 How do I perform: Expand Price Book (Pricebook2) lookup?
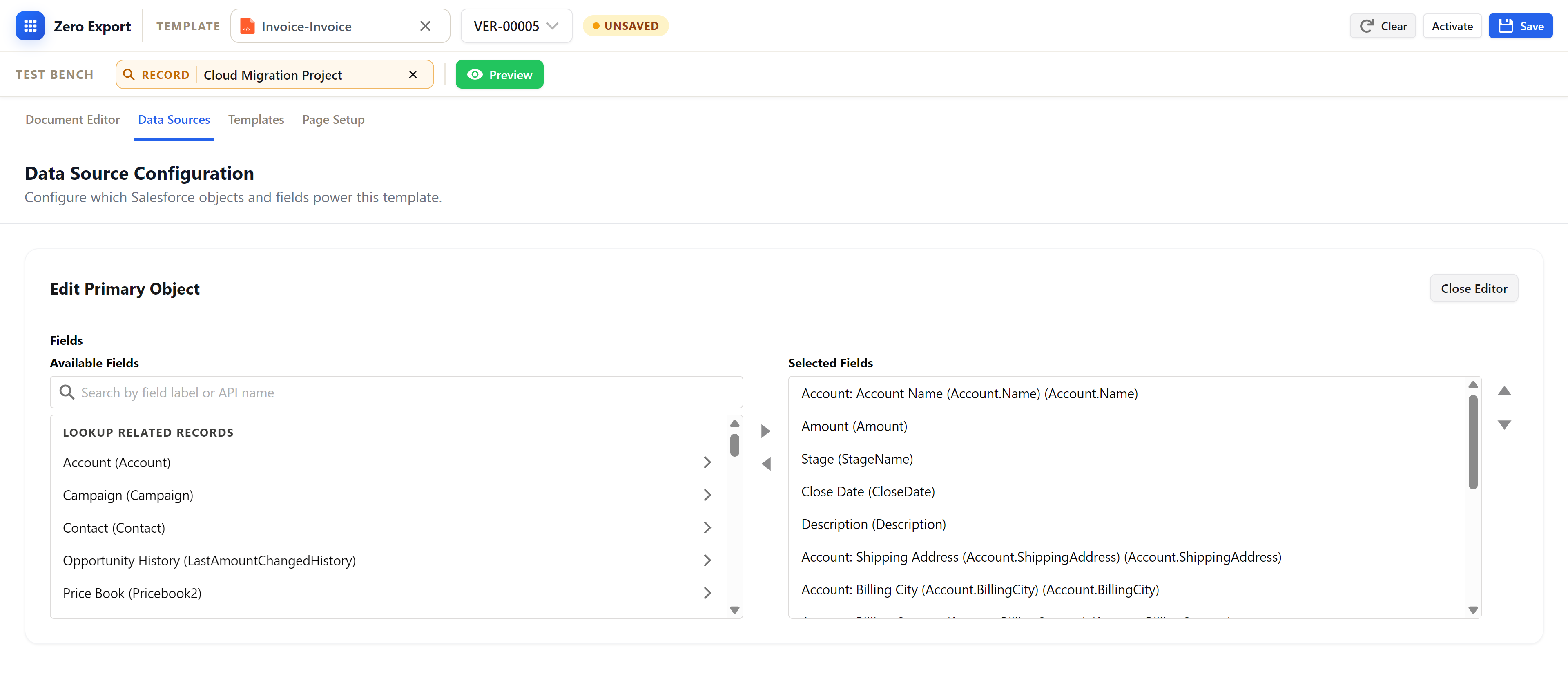[707, 593]
